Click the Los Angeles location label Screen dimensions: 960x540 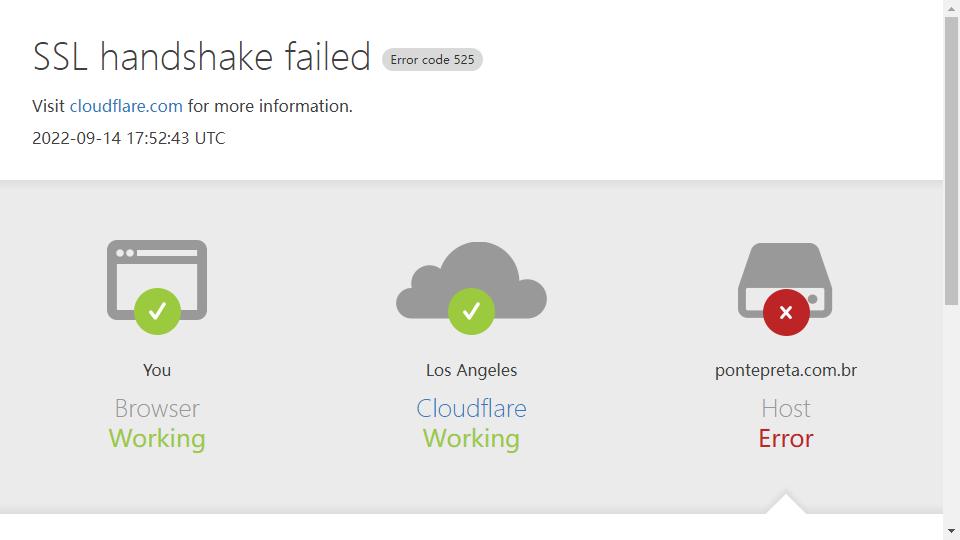coord(471,370)
